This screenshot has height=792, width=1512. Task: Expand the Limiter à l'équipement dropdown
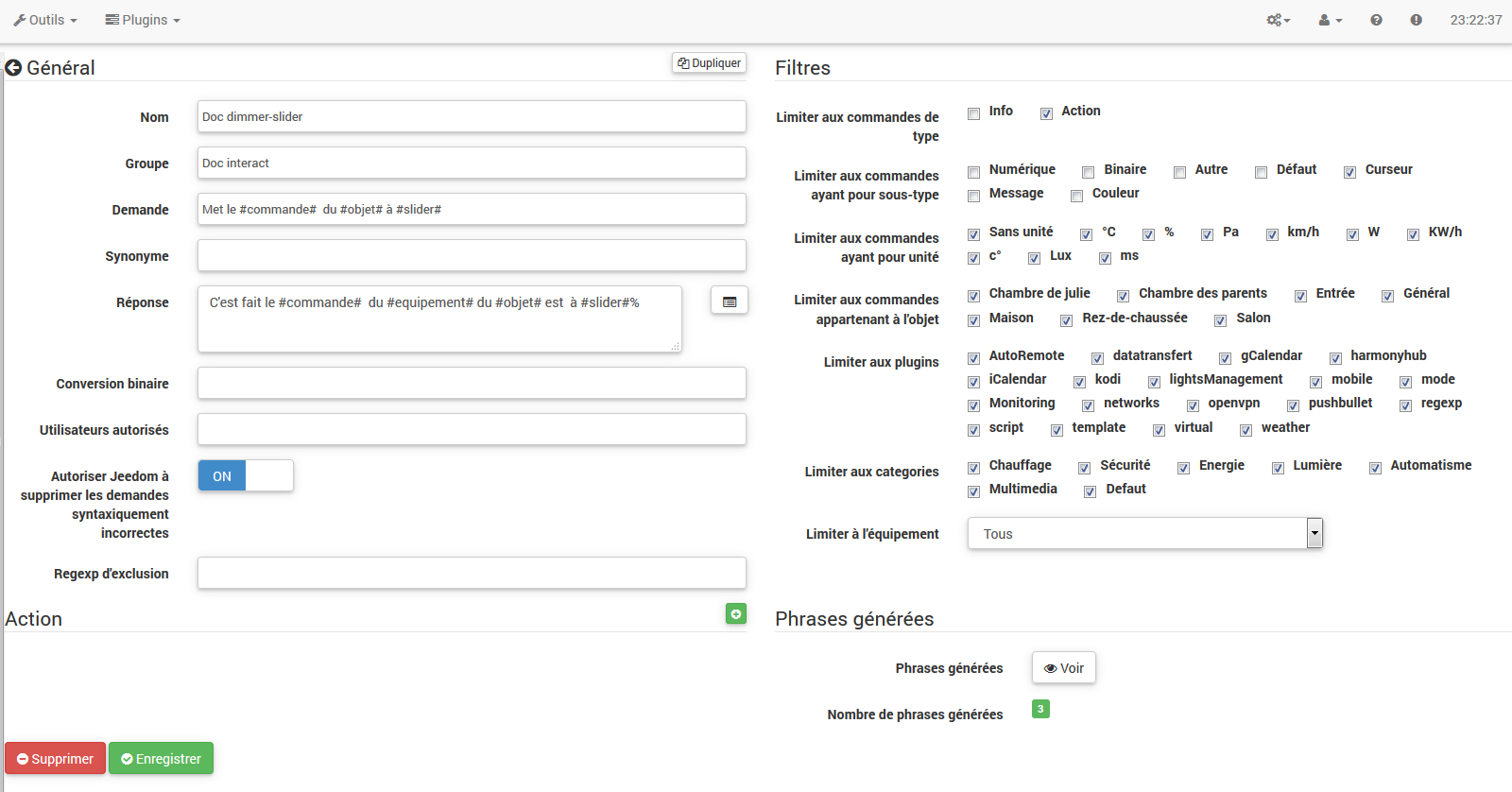point(1314,534)
